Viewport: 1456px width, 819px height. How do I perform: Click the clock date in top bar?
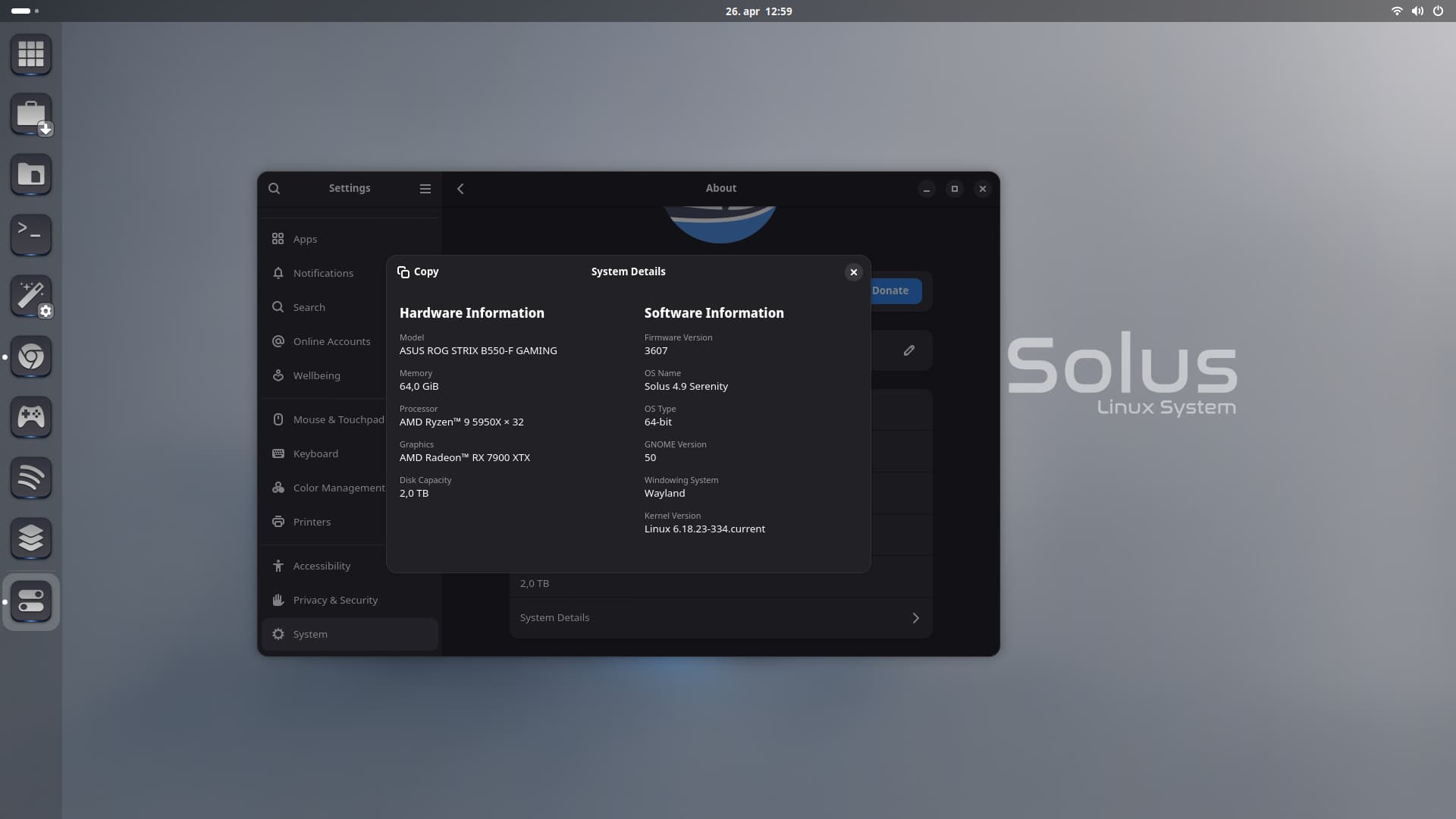(758, 11)
